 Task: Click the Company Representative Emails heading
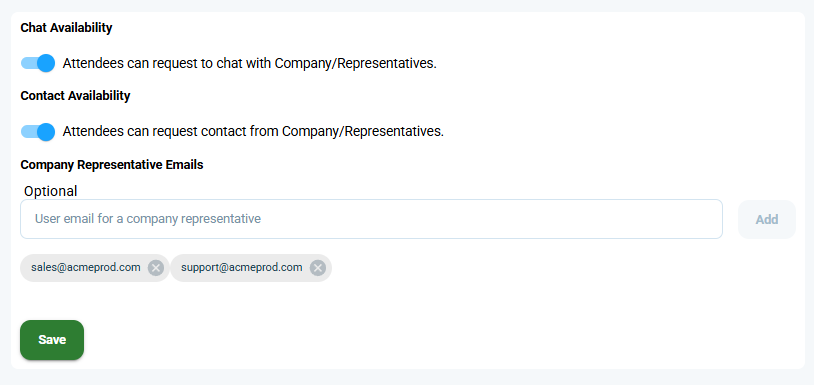coord(112,165)
